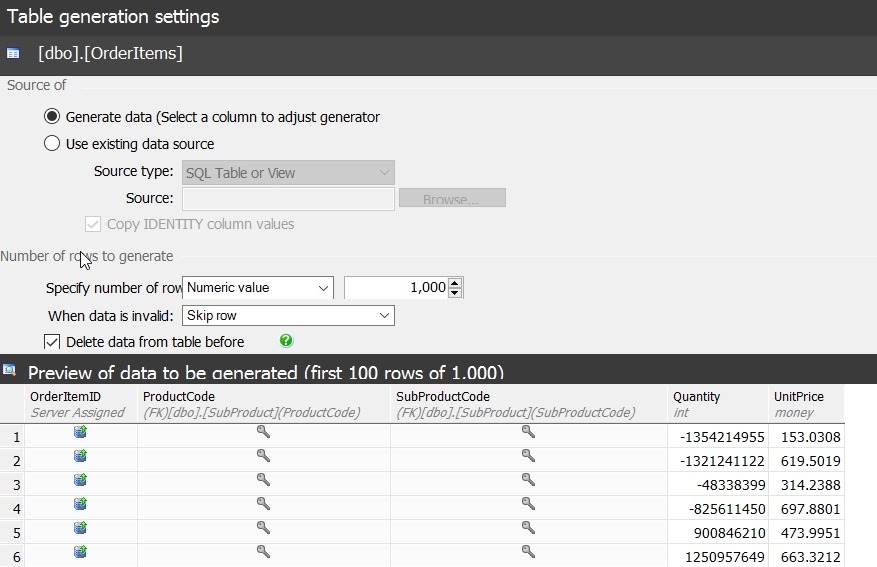Click the SubProductCode key icon in row 6
Screen dimensions: 877x567
click(x=529, y=551)
